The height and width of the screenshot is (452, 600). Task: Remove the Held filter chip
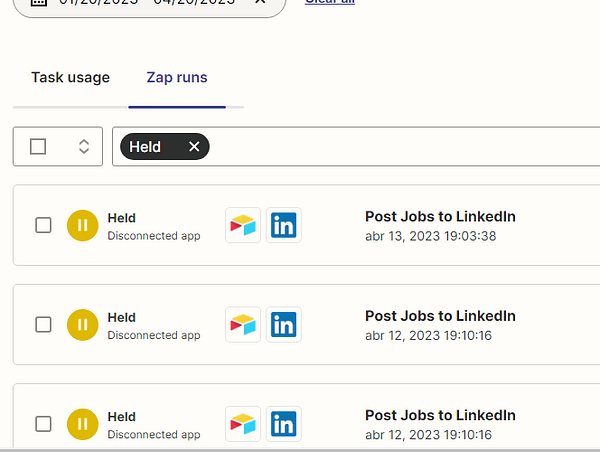pyautogui.click(x=194, y=147)
